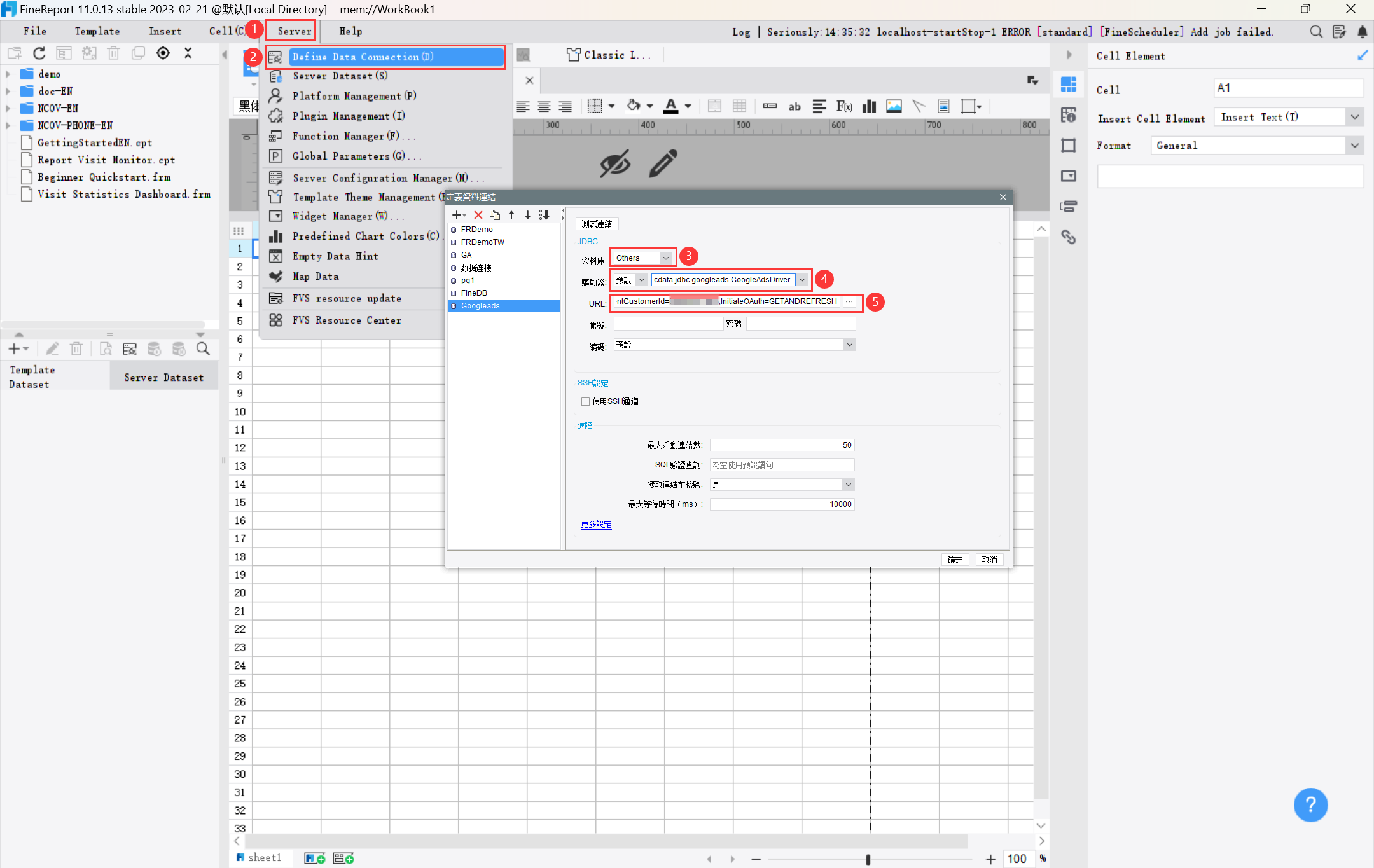This screenshot has height=868, width=1374.
Task: Enable center text alignment
Action: point(544,106)
